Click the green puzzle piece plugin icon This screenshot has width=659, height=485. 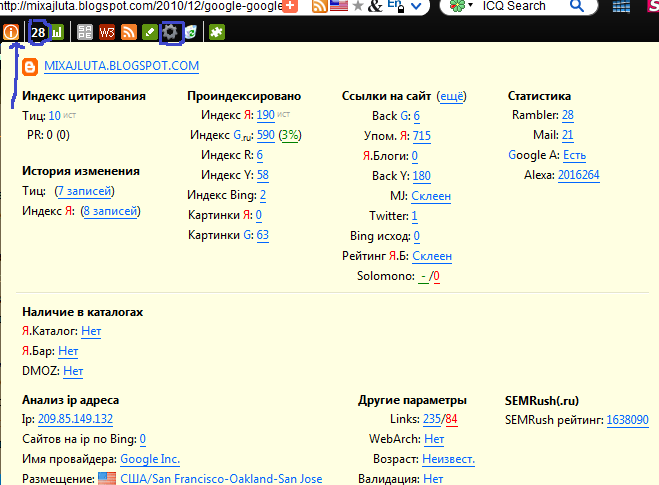coord(217,32)
